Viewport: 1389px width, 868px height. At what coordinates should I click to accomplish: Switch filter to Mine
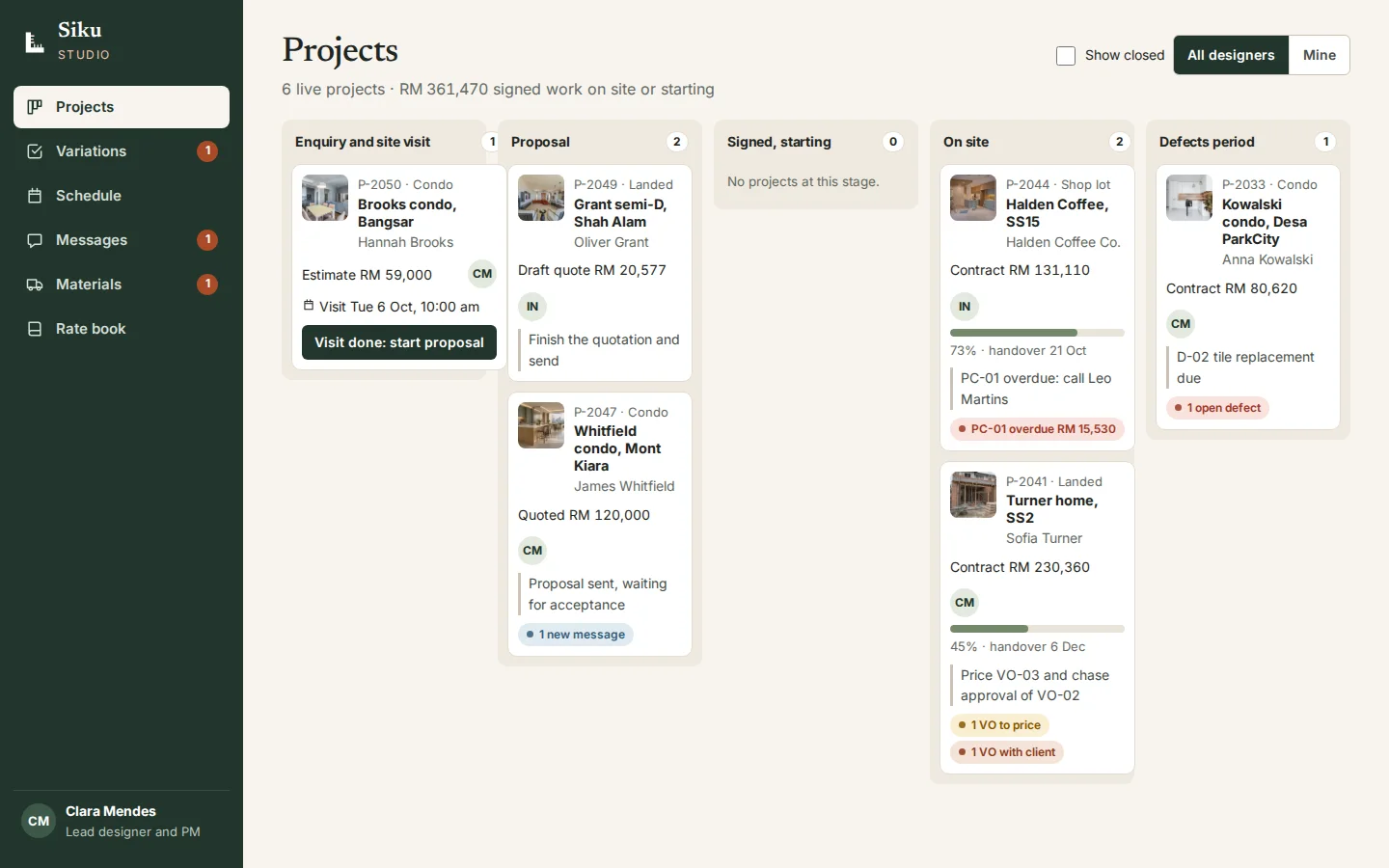1320,55
